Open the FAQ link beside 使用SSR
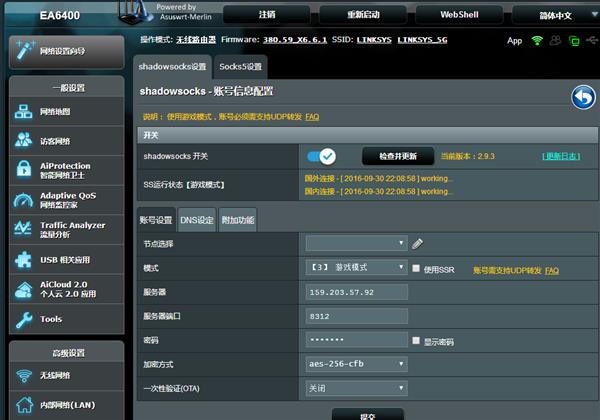Screen dimensions: 600x420 coord(552,271)
